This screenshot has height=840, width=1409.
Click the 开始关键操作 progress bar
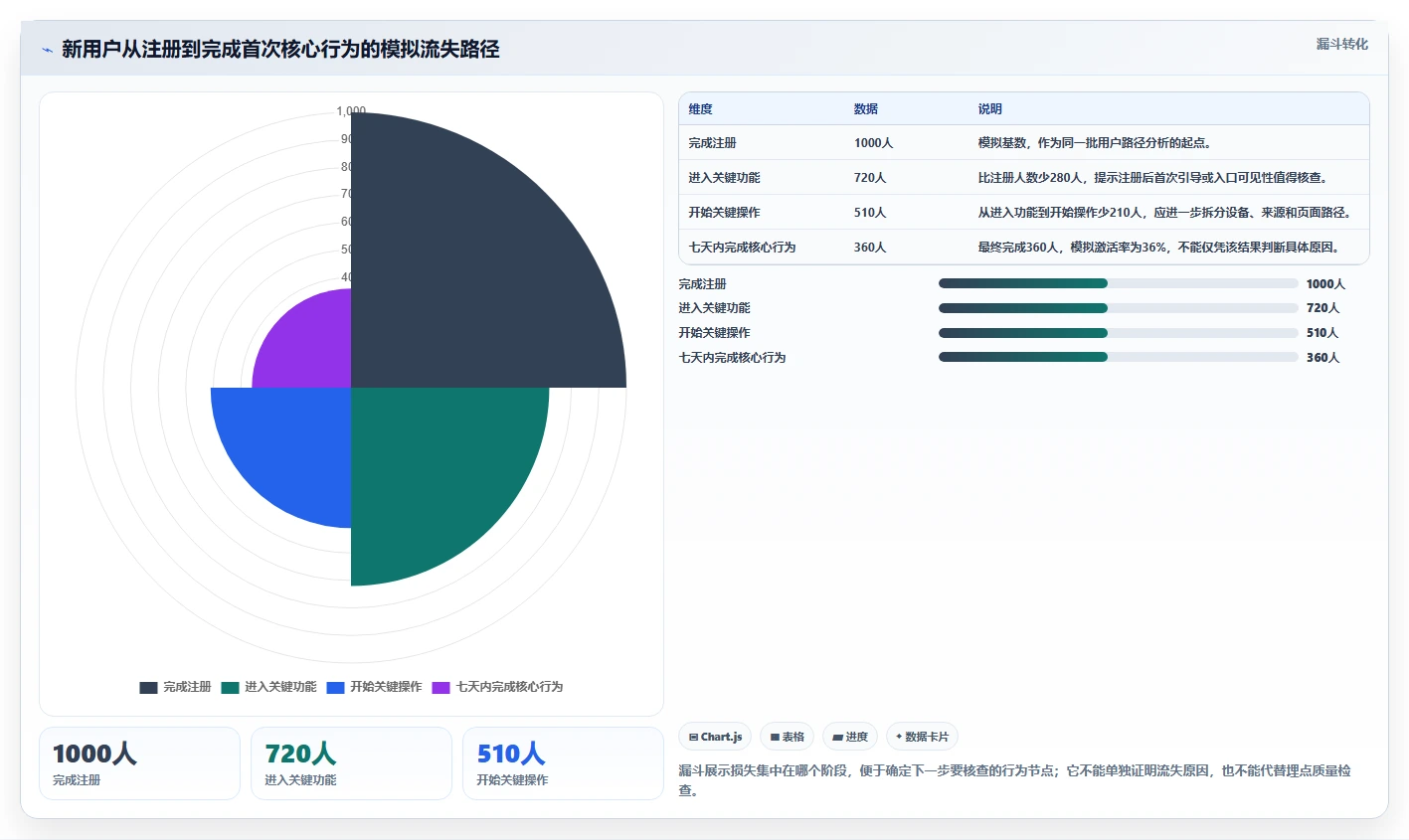click(1119, 333)
